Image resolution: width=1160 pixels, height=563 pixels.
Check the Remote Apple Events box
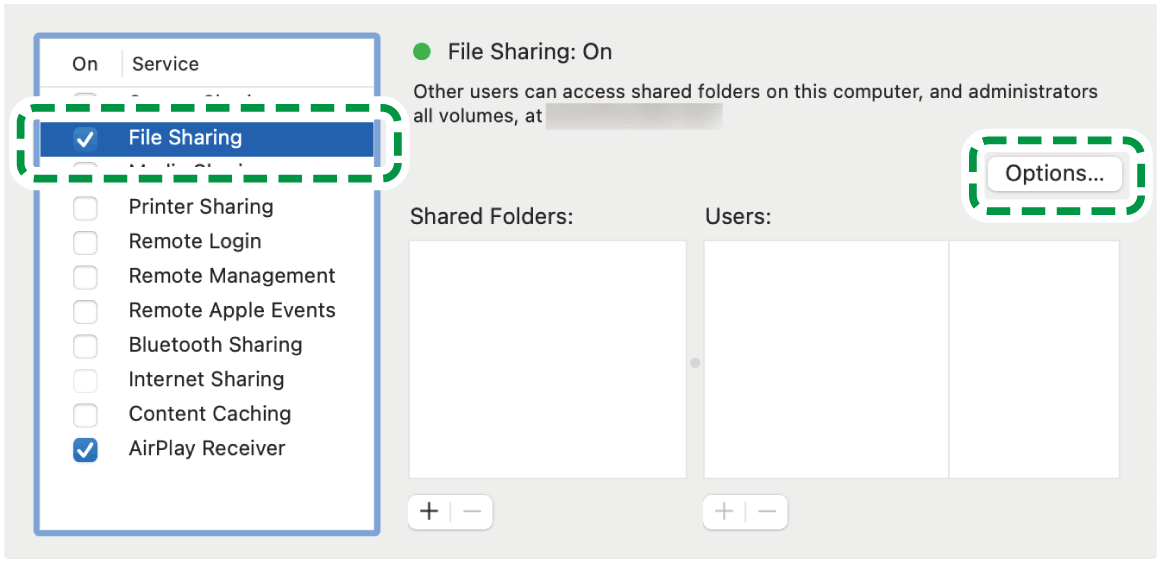point(86,311)
